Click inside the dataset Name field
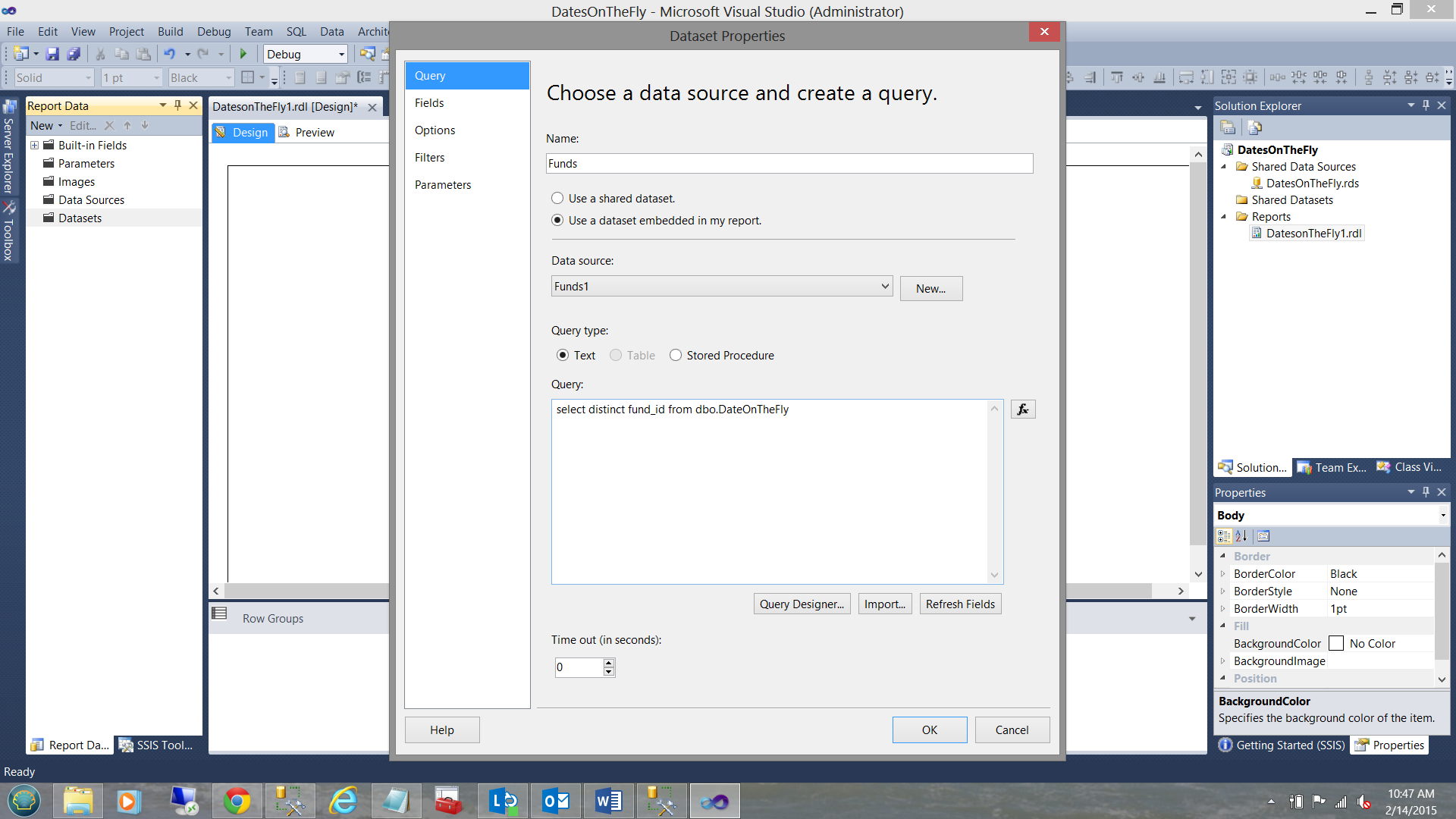The height and width of the screenshot is (819, 1456). 789,164
